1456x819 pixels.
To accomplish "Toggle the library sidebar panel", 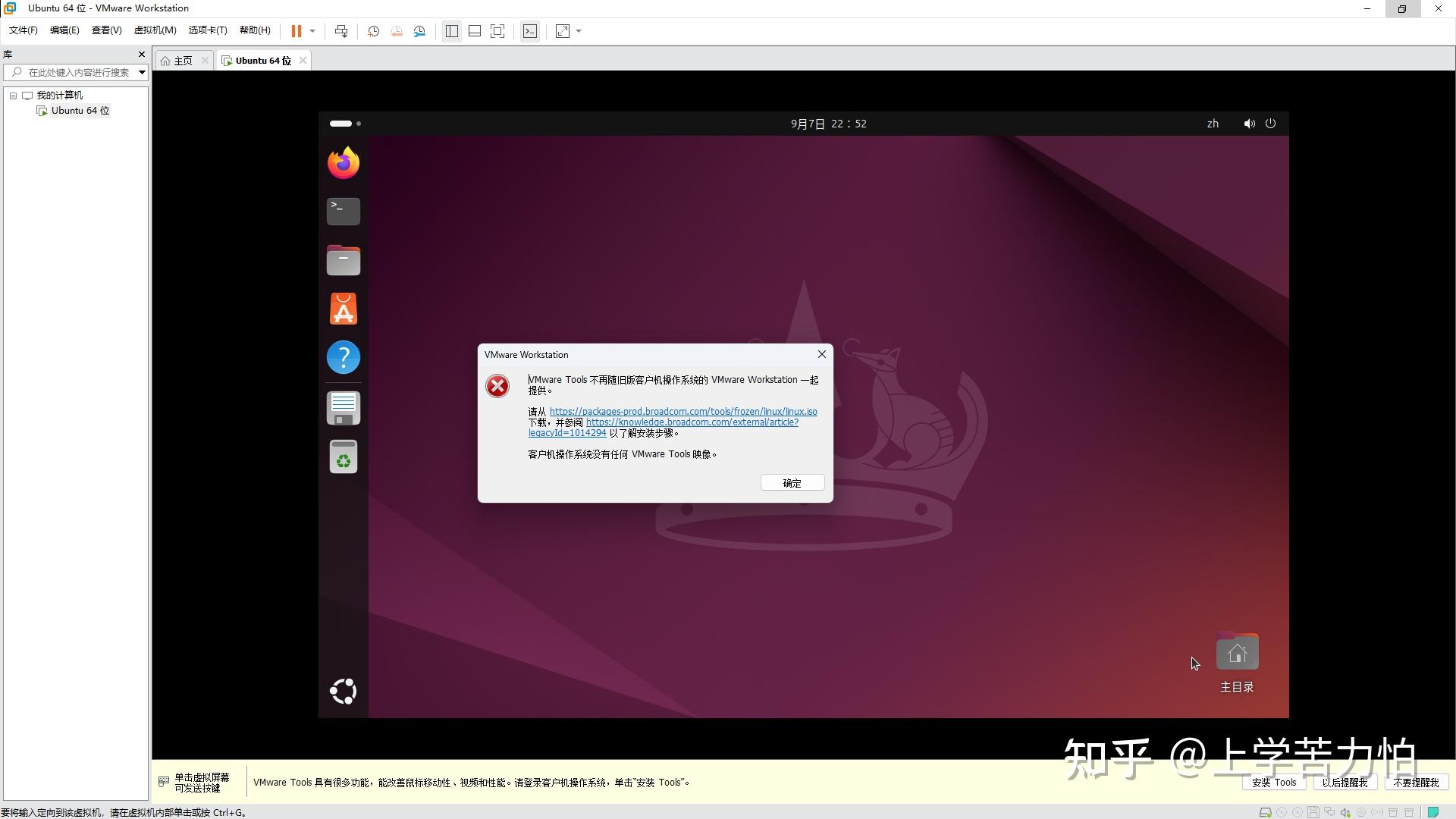I will (451, 31).
